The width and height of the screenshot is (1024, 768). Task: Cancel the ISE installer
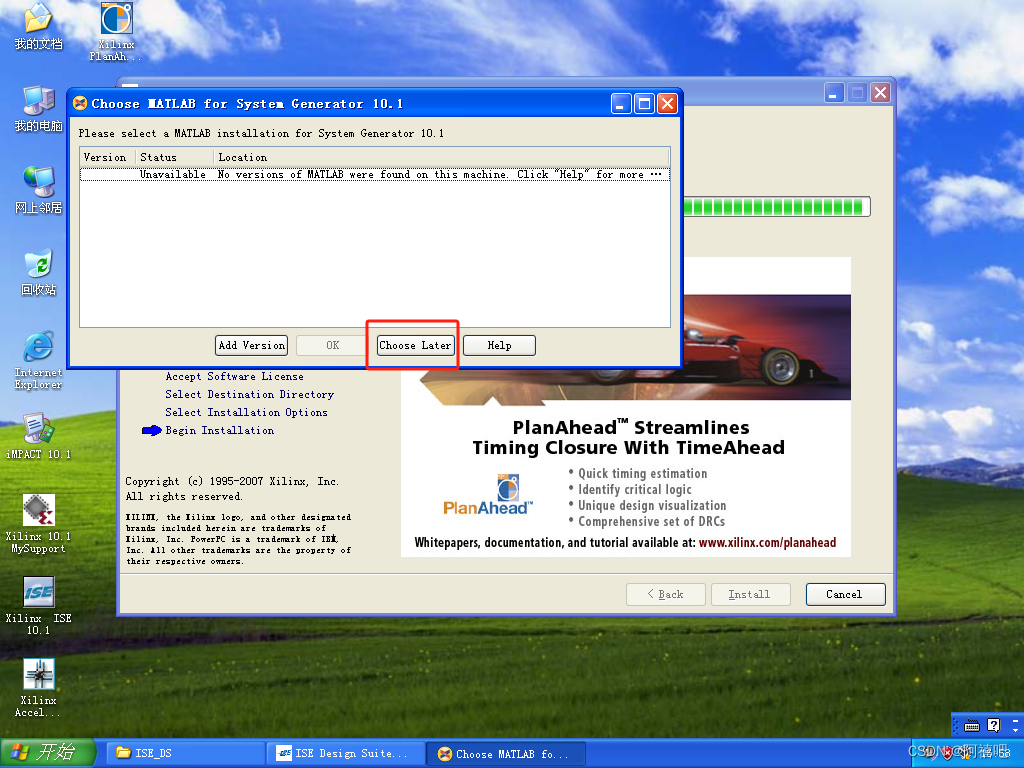[x=845, y=594]
